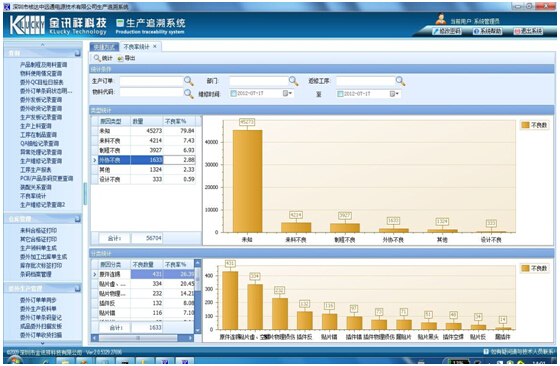Click the 修改密码 pencil button
560x366 pixels.
pyautogui.click(x=446, y=31)
